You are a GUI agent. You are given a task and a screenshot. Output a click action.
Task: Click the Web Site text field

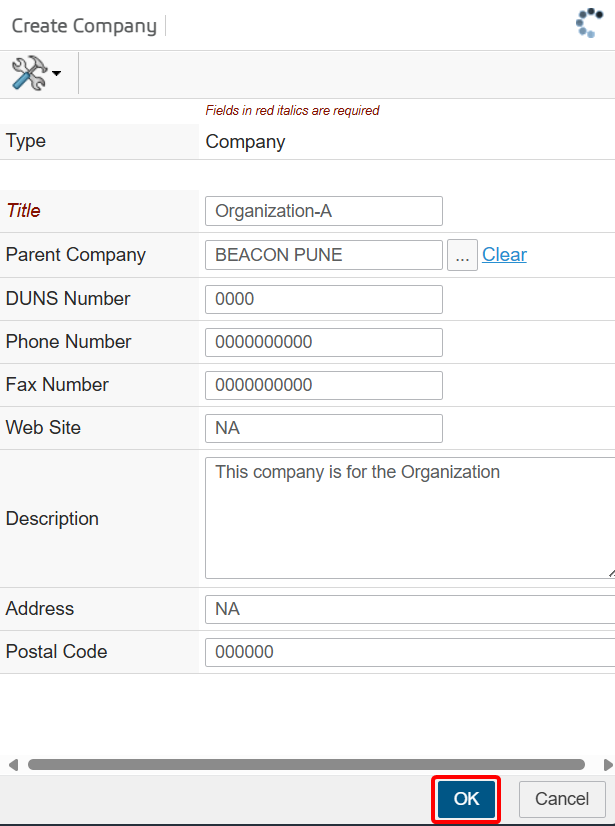click(323, 428)
